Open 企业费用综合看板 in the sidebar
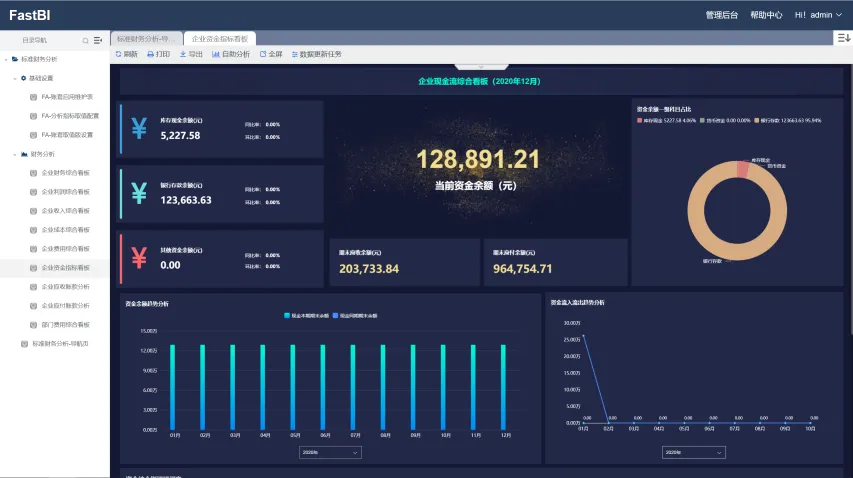 [66, 249]
